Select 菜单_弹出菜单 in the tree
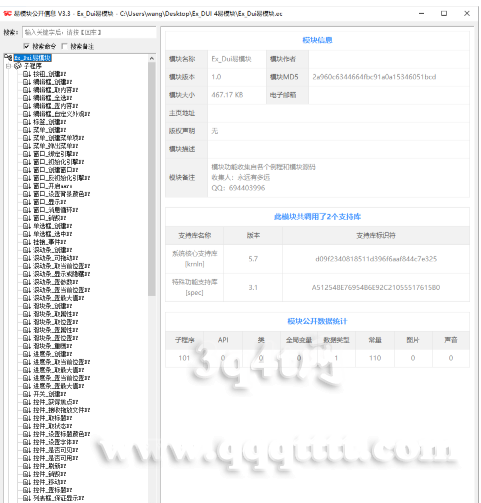 pos(56,146)
